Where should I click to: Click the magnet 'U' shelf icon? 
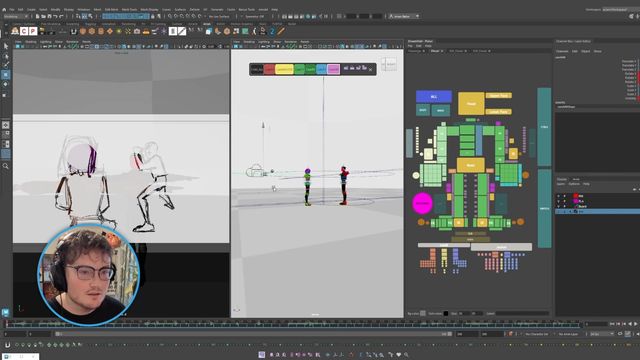tap(74, 31)
